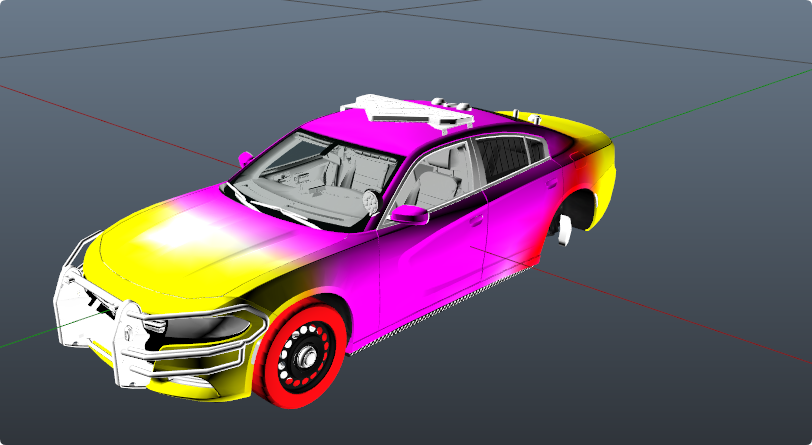Select the antennas behind the light bar
The height and width of the screenshot is (445, 812).
tap(450, 103)
